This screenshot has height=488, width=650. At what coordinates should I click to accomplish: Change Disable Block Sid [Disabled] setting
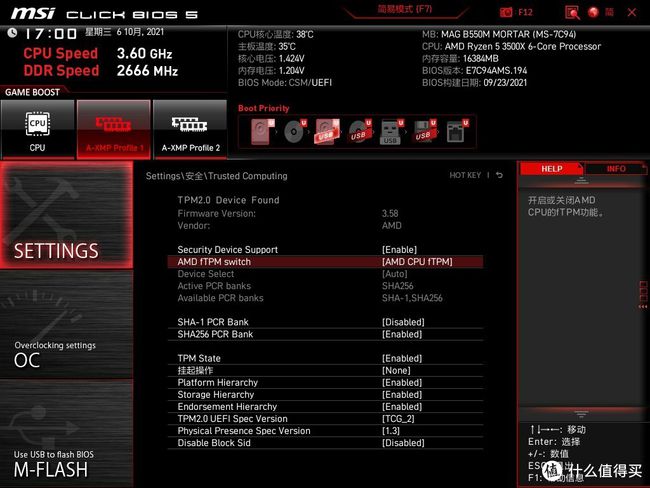[x=325, y=443]
